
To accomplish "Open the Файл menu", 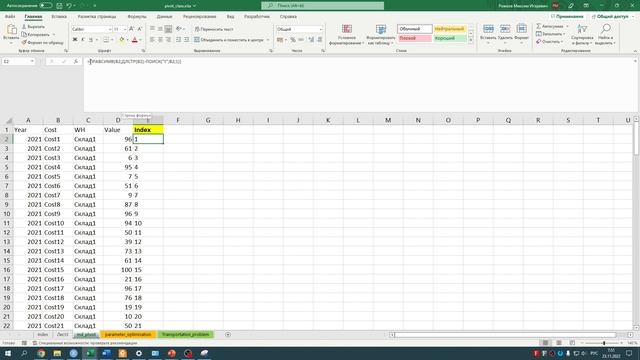I will click(10, 17).
